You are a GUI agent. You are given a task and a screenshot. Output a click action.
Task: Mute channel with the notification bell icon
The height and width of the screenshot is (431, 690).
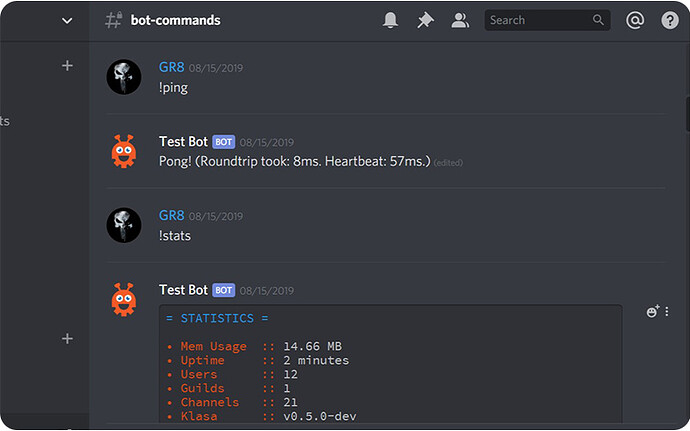391,20
